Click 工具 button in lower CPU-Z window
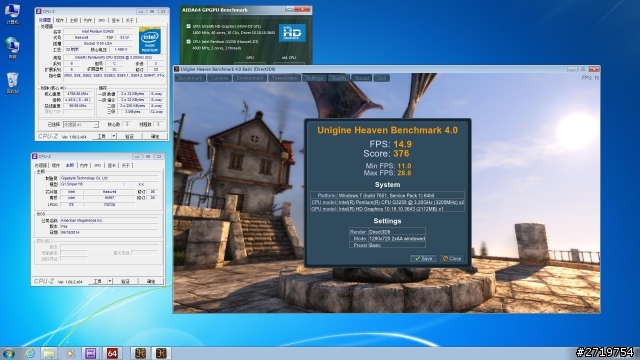 coord(97,281)
